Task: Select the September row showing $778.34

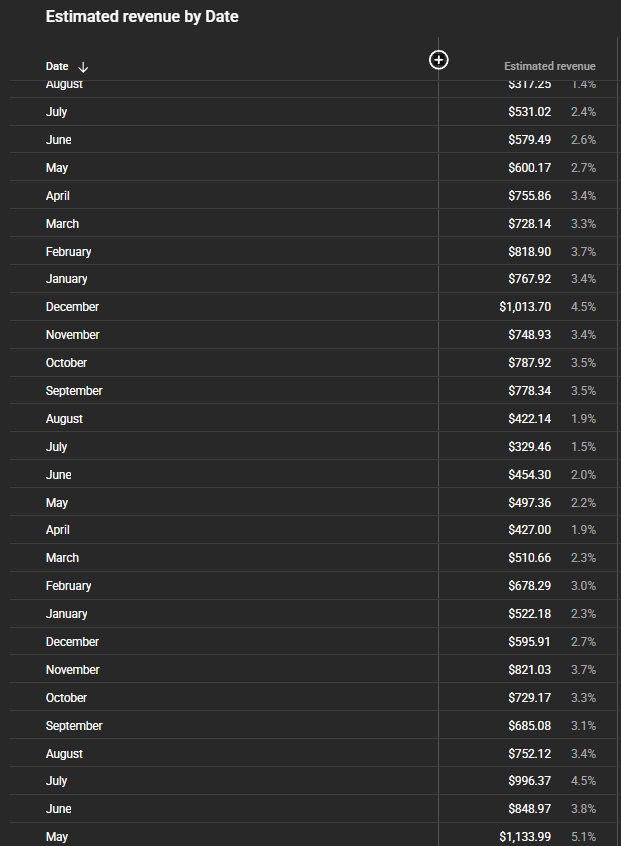Action: [74, 391]
